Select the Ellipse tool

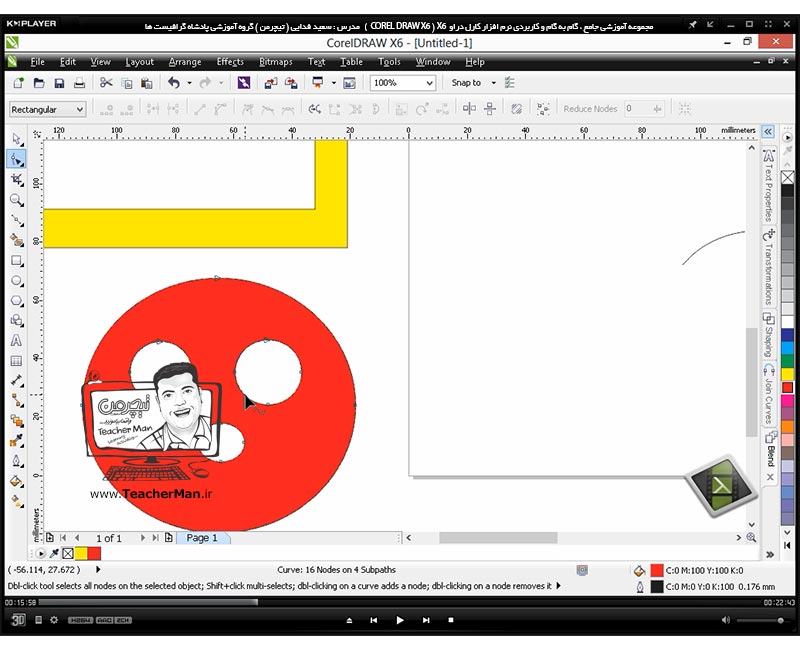16,281
